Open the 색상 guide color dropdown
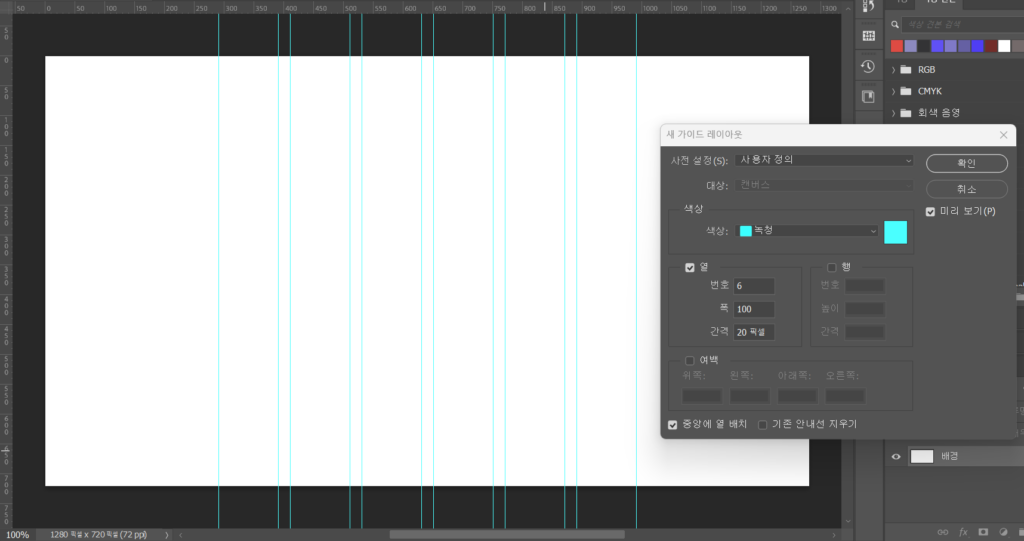This screenshot has height=541, width=1024. [x=807, y=231]
